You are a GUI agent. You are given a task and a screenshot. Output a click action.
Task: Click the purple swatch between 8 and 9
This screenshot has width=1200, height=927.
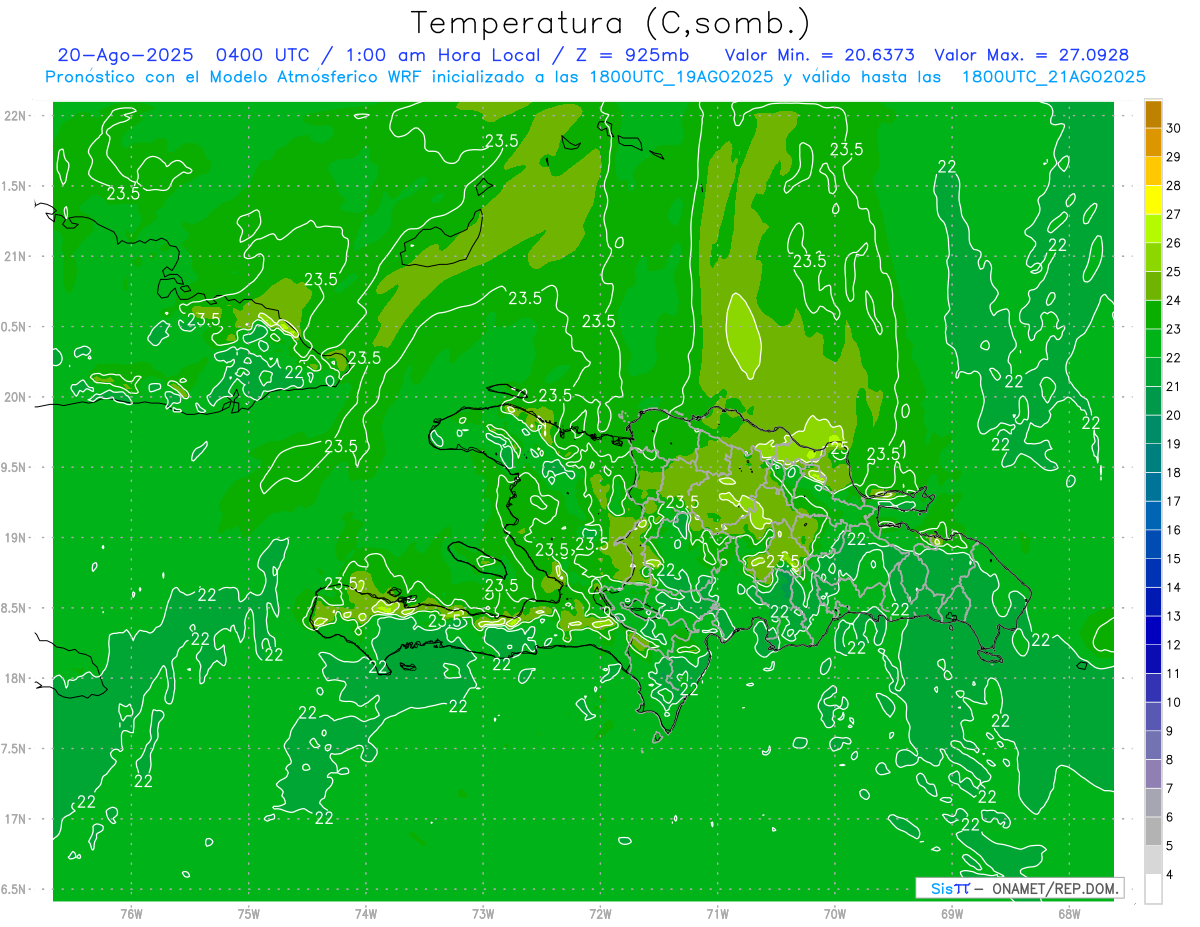coord(1153,746)
